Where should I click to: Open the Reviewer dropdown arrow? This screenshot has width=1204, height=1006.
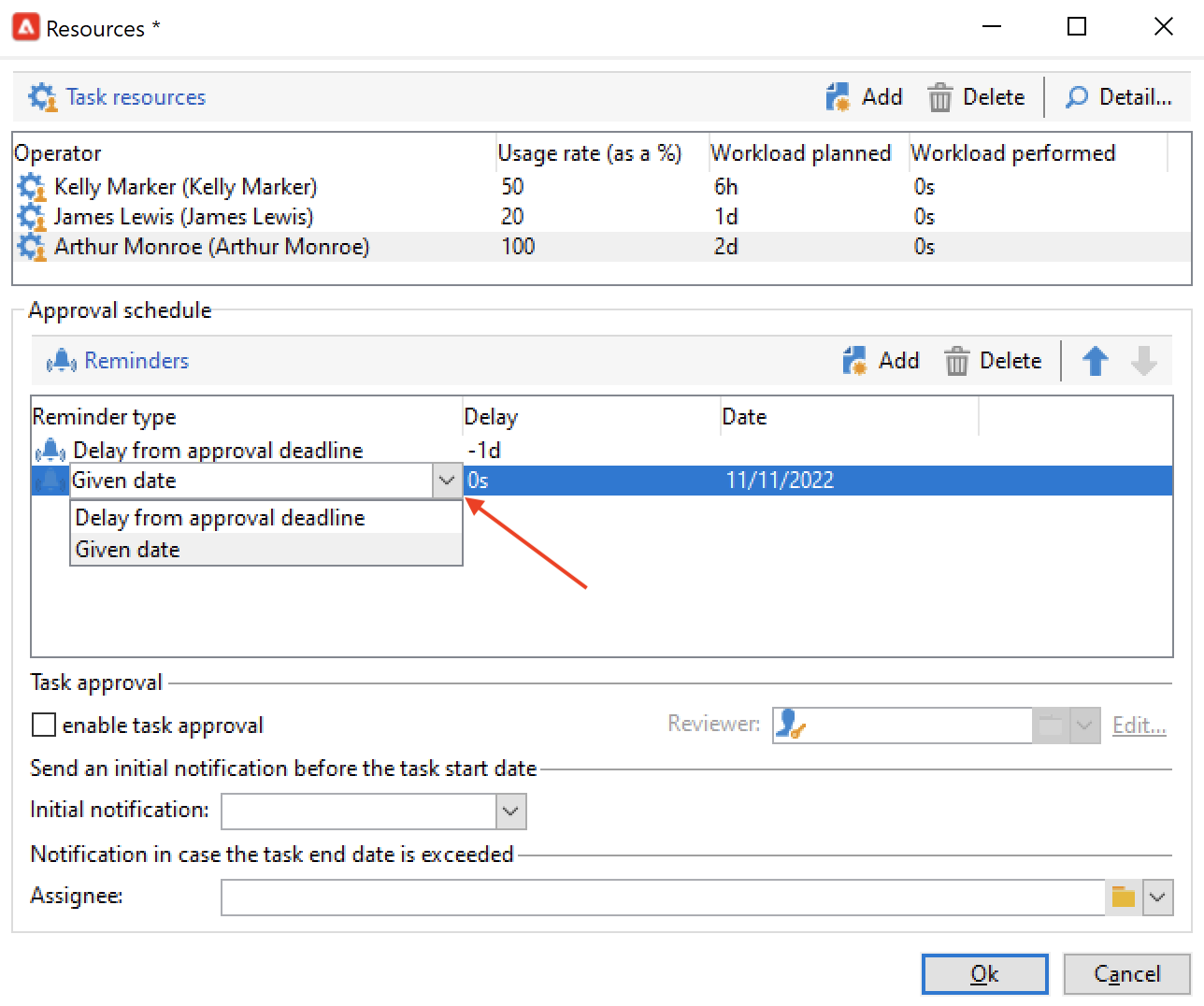(1084, 725)
